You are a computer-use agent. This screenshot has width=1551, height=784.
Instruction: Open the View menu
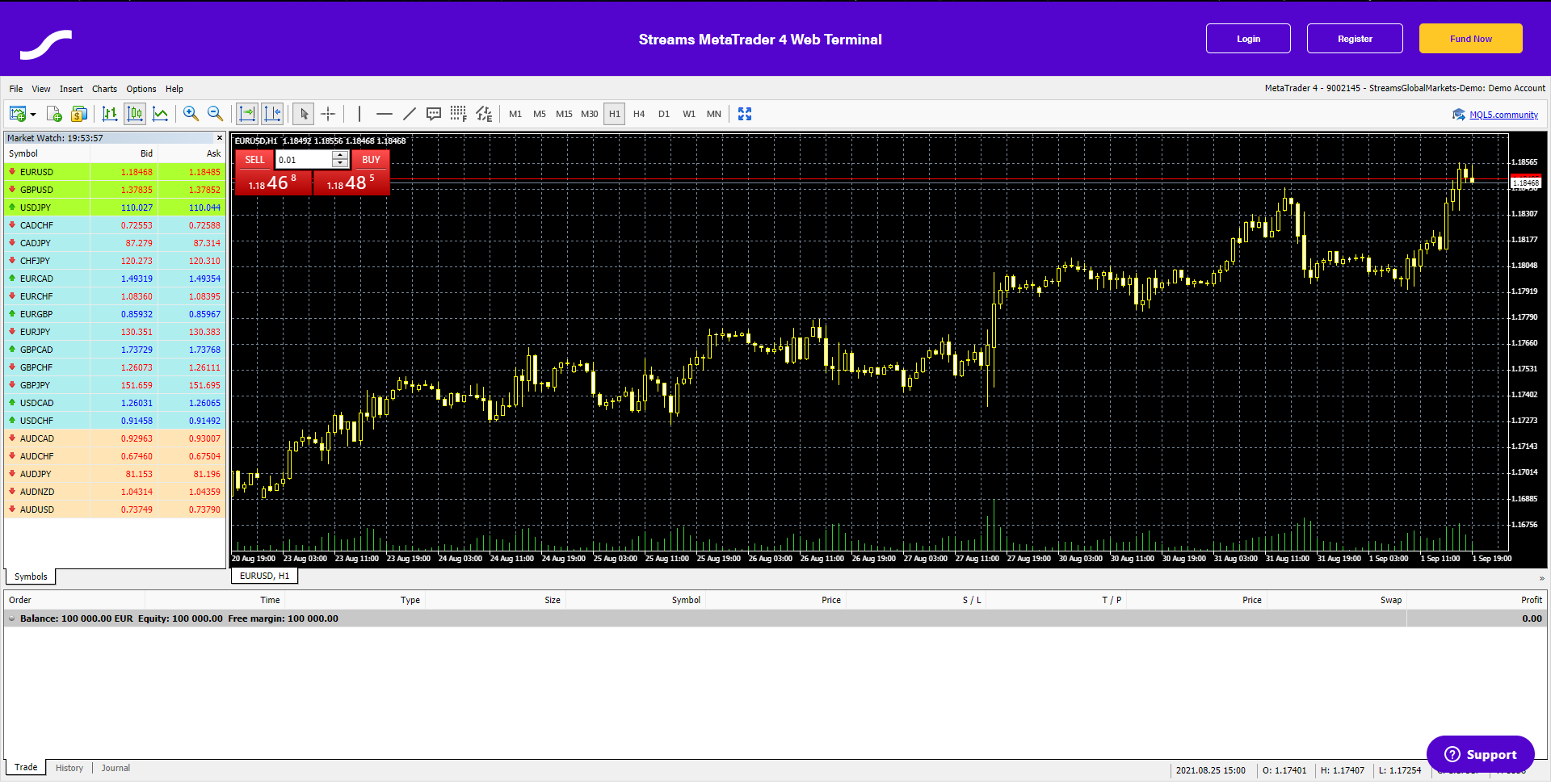tap(41, 89)
